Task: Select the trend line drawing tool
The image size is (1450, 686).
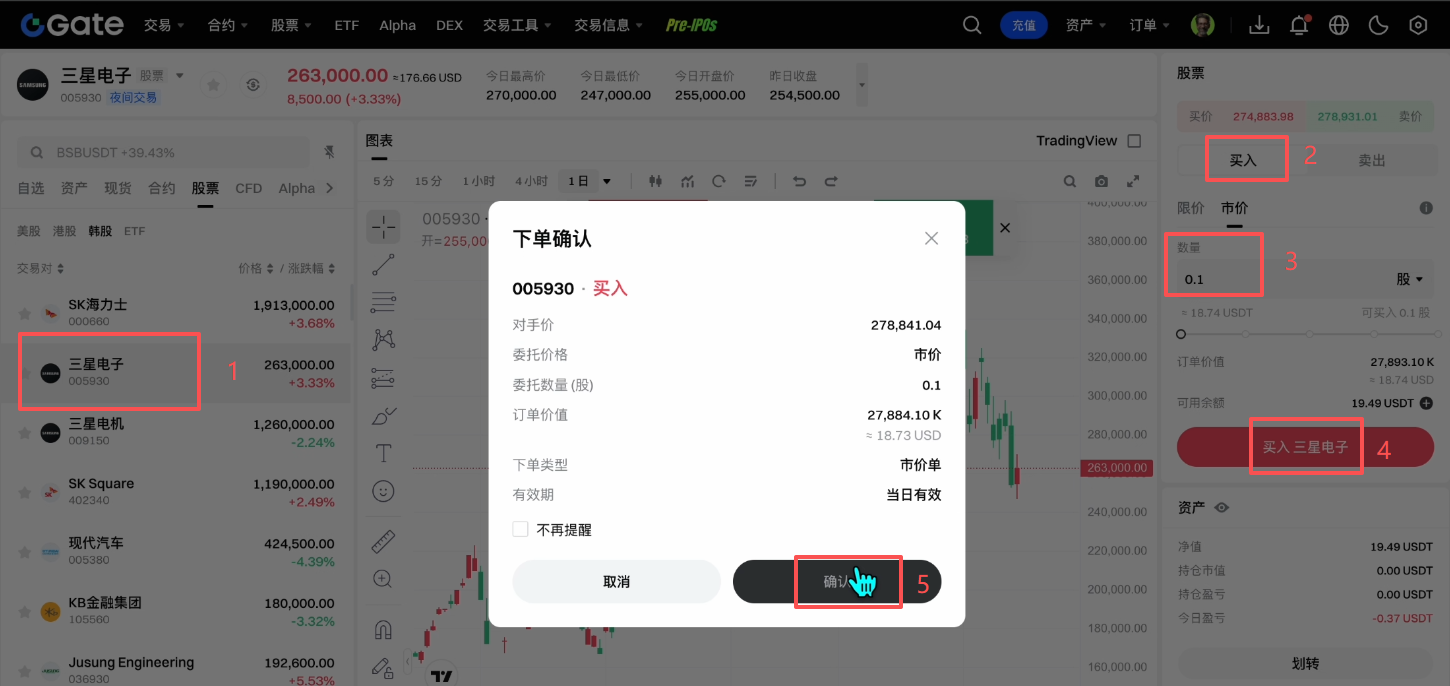Action: tap(383, 265)
